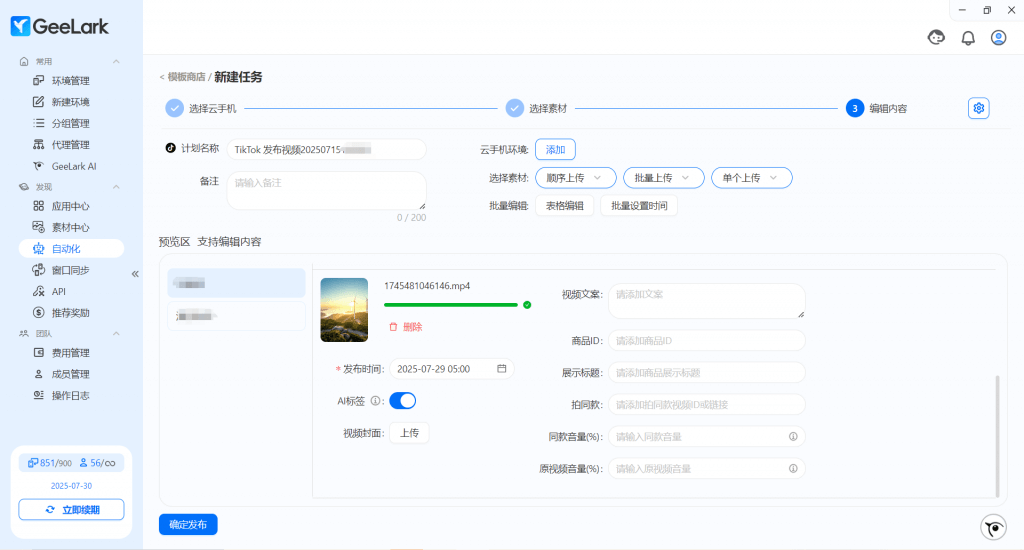The image size is (1024, 550).
Task: Open the settings gear beside step 3
Action: click(x=978, y=108)
